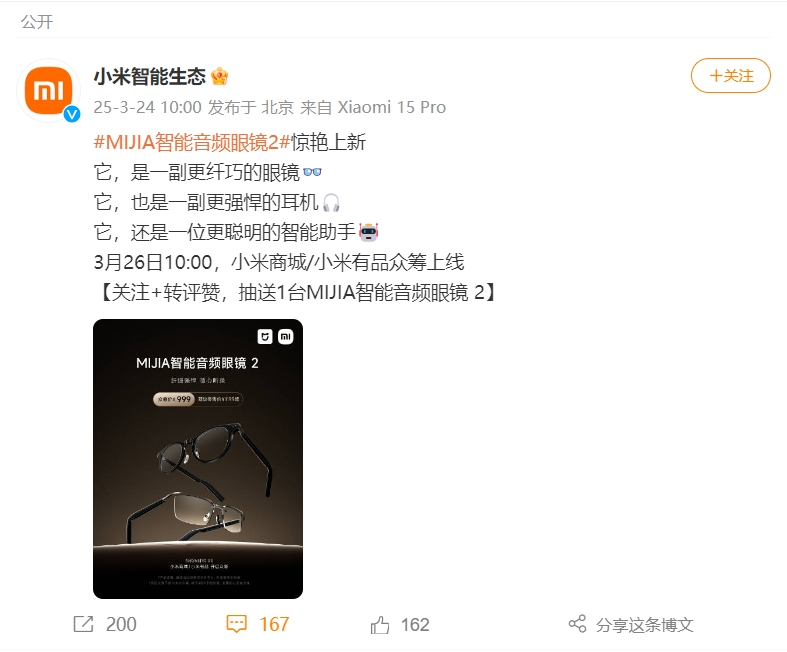The width and height of the screenshot is (787, 652).
Task: Click the headphones emoji in the post
Action: pos(331,202)
